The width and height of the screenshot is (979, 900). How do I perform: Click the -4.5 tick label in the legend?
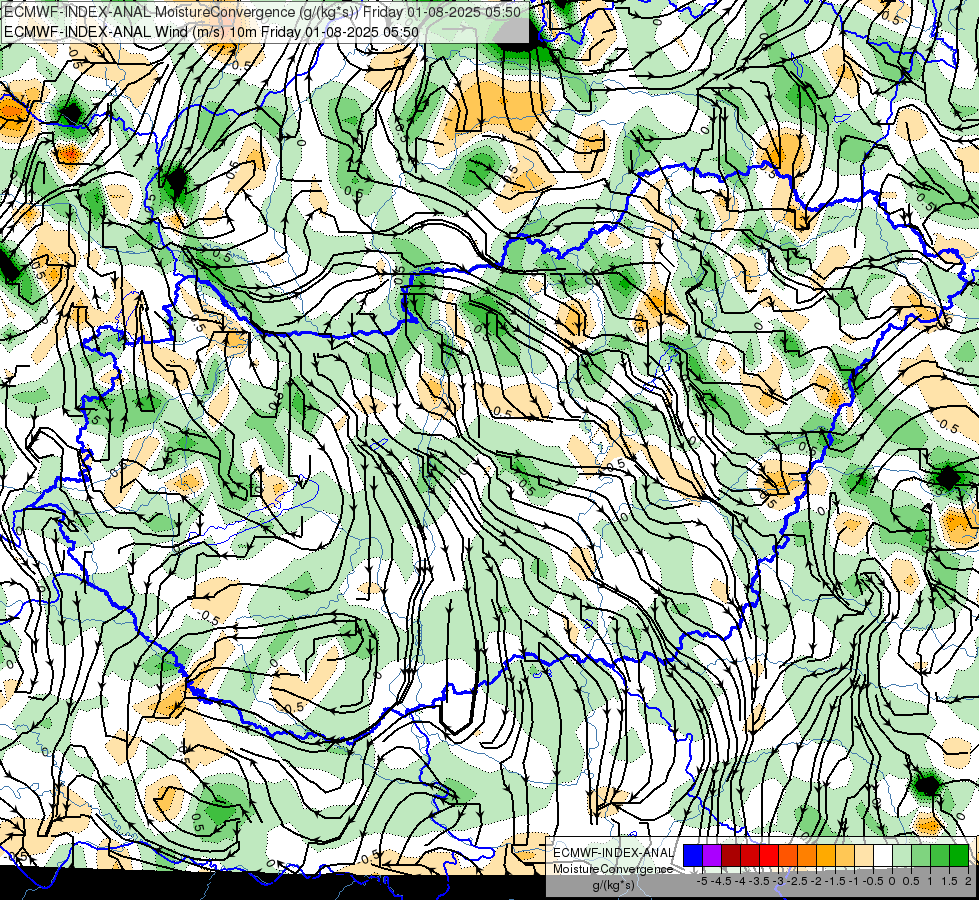[x=721, y=881]
